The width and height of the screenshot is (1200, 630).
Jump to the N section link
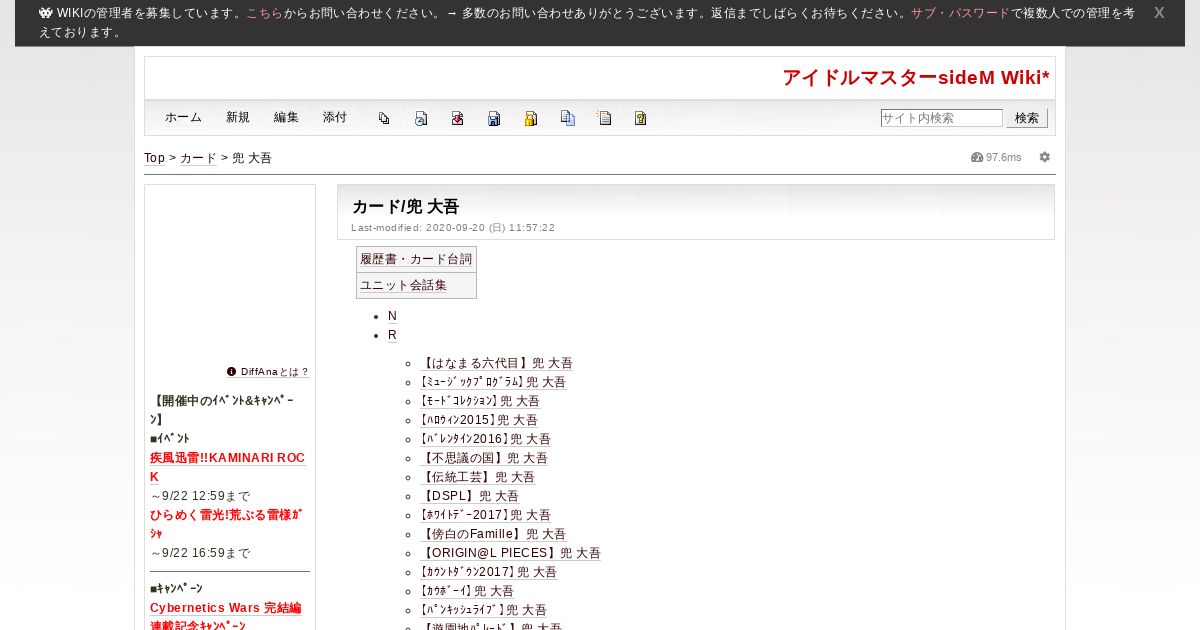pos(392,316)
